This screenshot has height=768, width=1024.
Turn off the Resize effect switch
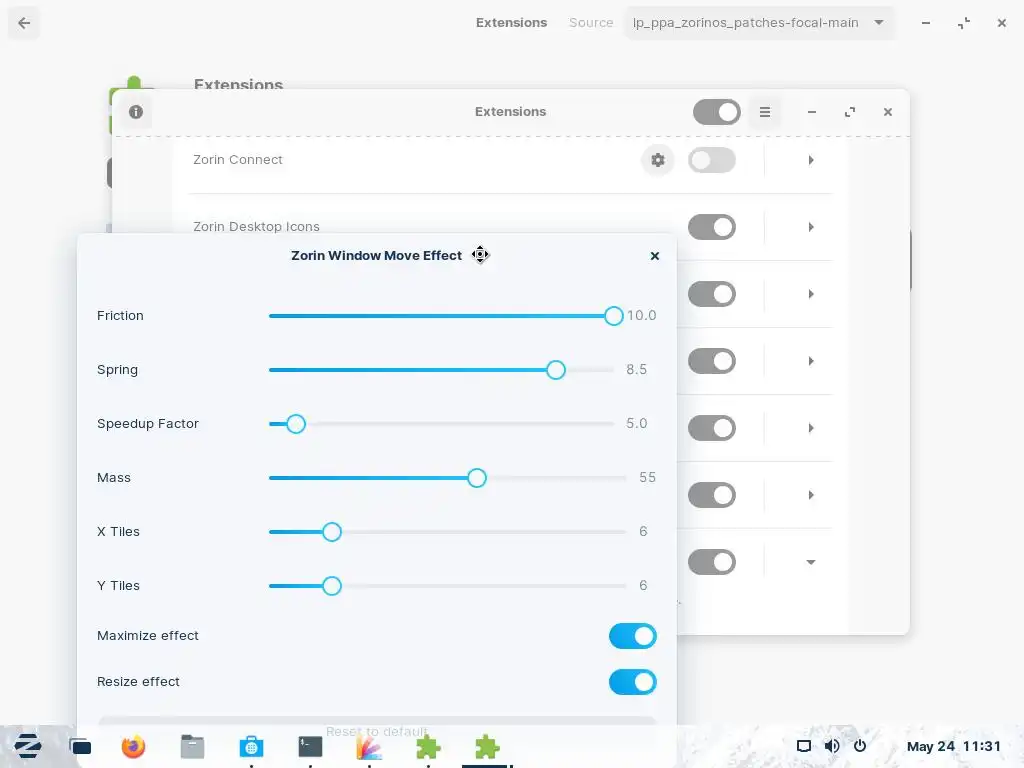pos(632,682)
